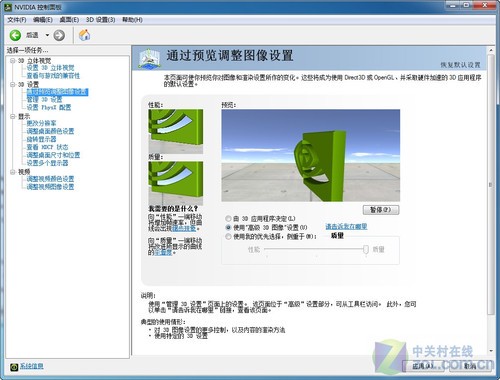The height and width of the screenshot is (380, 500).
Task: Select radio '使用高级 3D 图像设置'
Action: click(x=228, y=227)
